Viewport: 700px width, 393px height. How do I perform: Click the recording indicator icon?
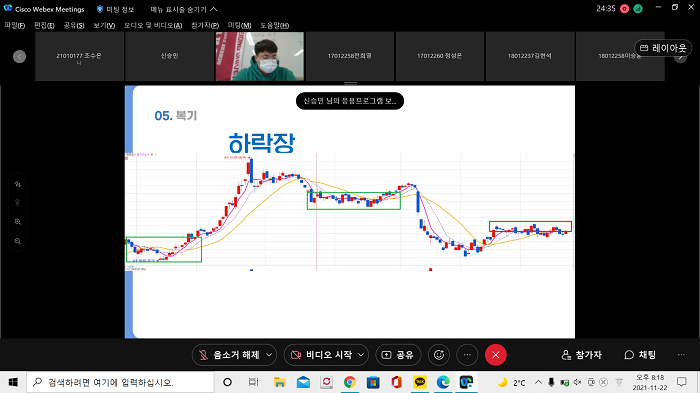coord(625,9)
